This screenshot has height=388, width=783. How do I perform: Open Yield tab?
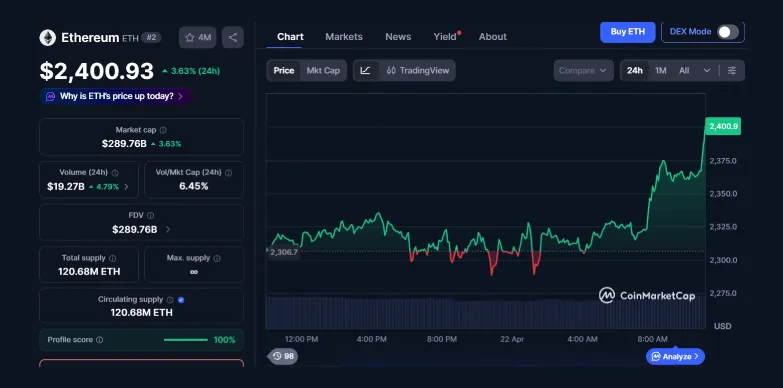pos(445,36)
